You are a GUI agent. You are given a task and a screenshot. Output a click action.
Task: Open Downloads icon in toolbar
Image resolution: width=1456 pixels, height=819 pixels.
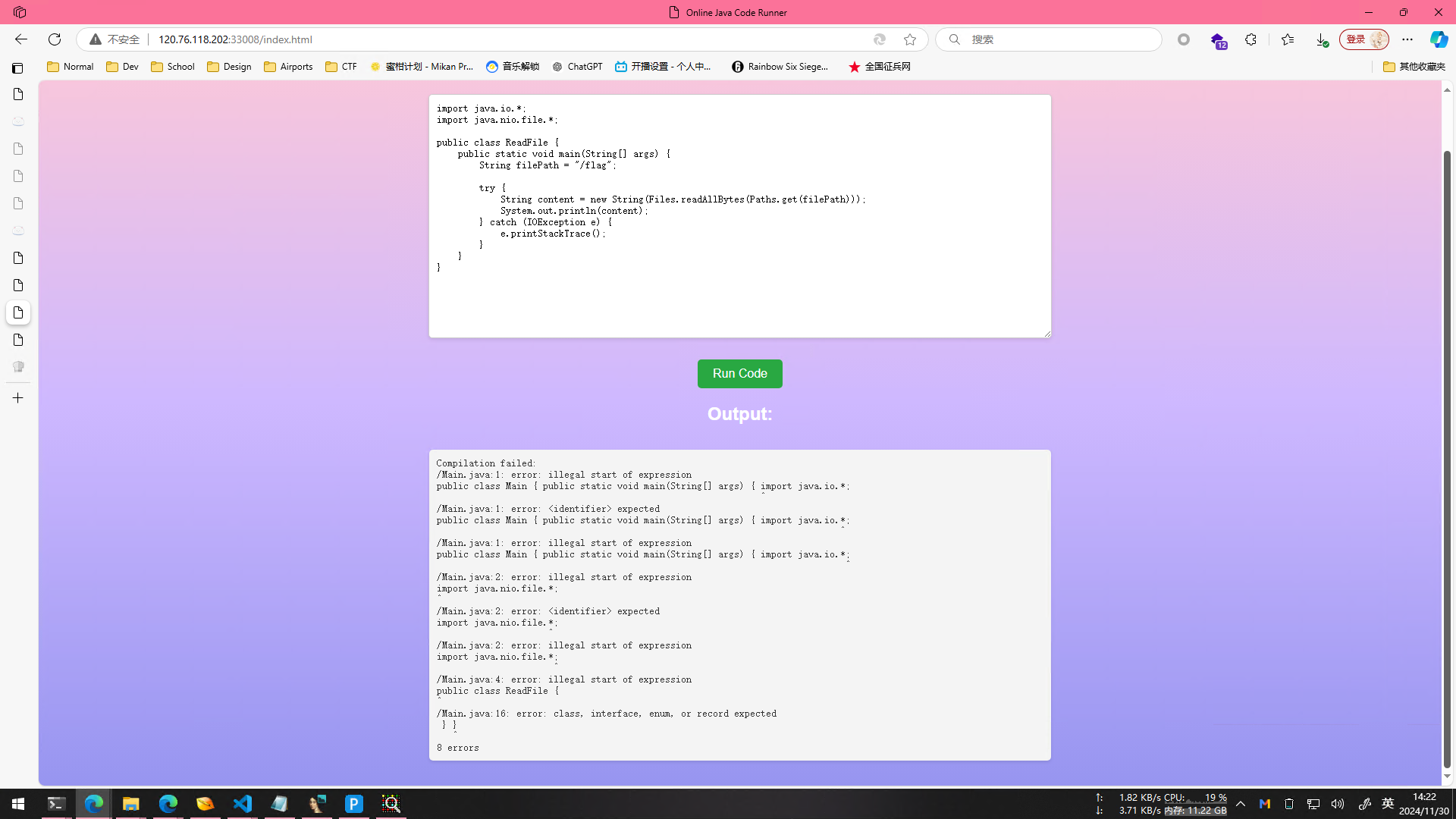coord(1321,39)
